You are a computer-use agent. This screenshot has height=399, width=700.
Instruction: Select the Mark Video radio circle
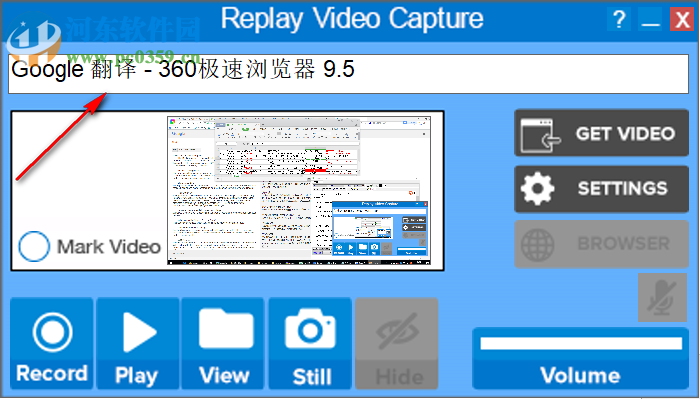[x=34, y=246]
